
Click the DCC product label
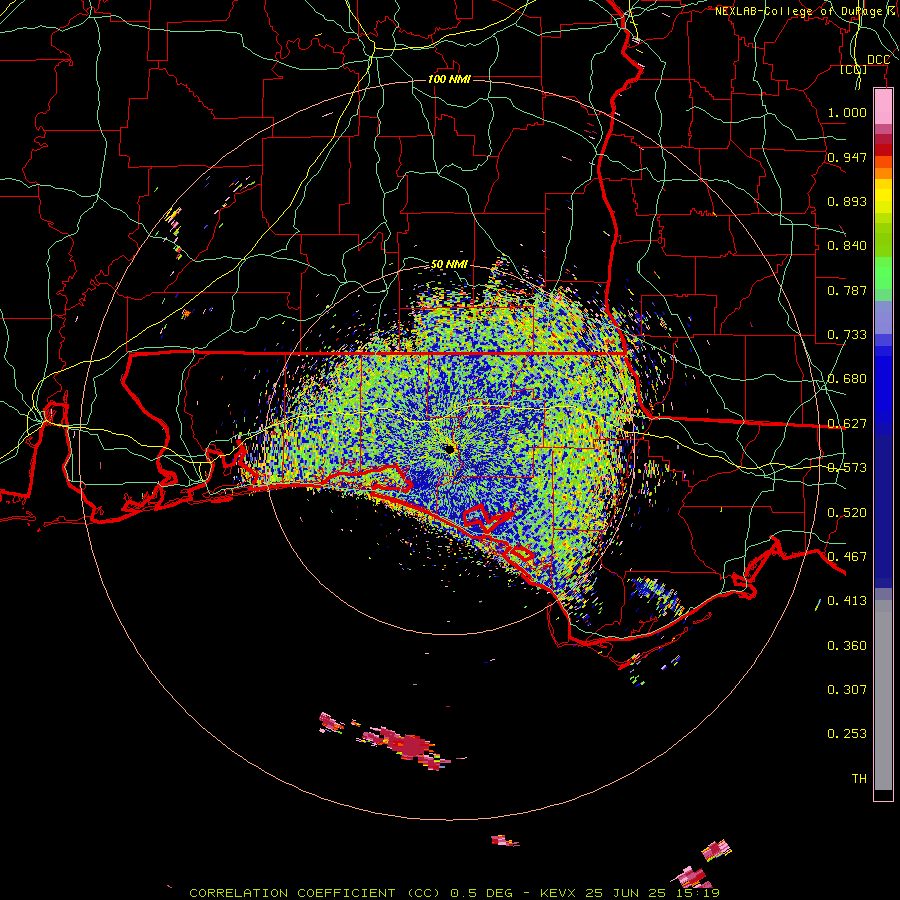point(878,60)
